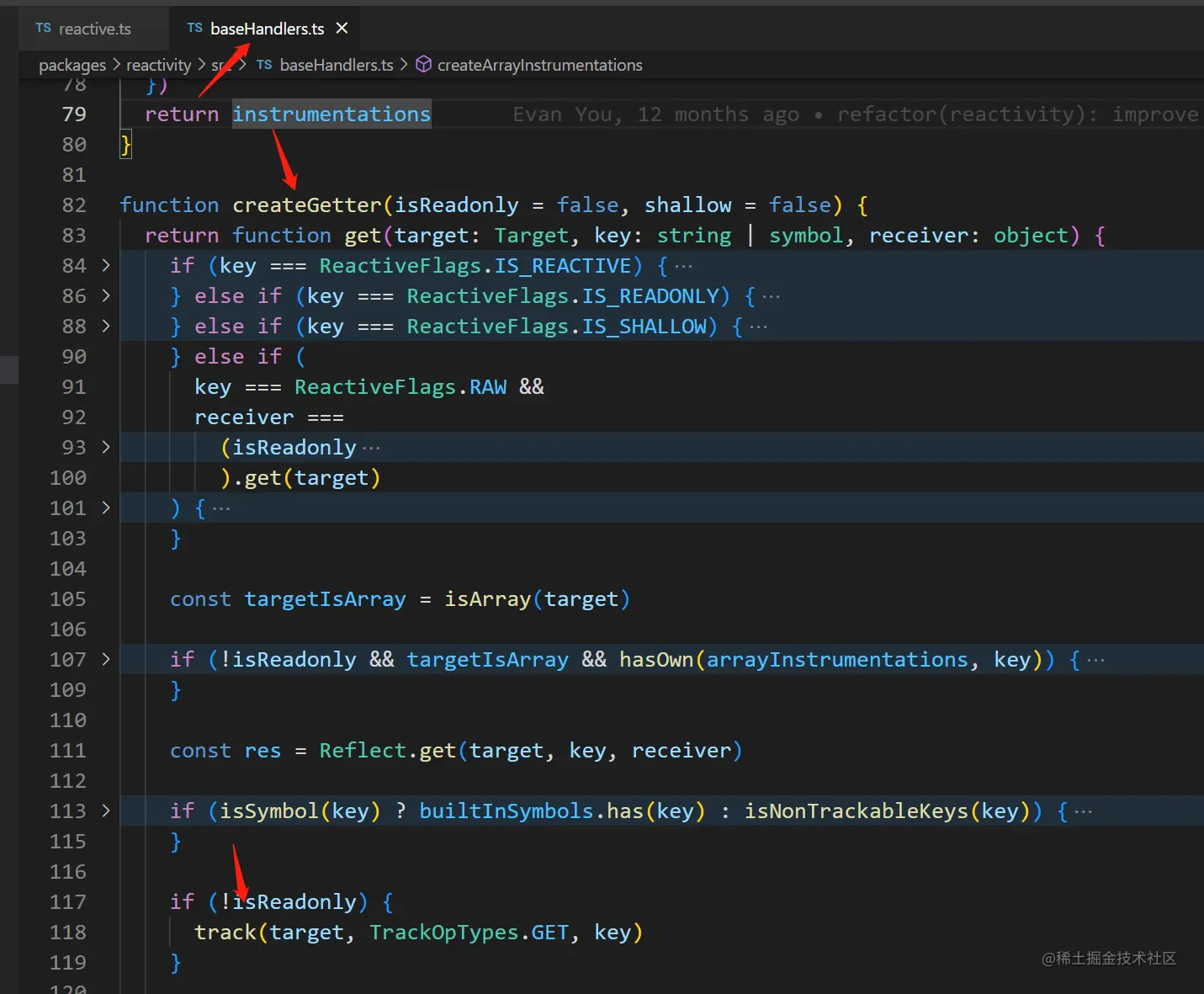Click the isArray call on line 105
This screenshot has width=1204, height=994.
488,598
